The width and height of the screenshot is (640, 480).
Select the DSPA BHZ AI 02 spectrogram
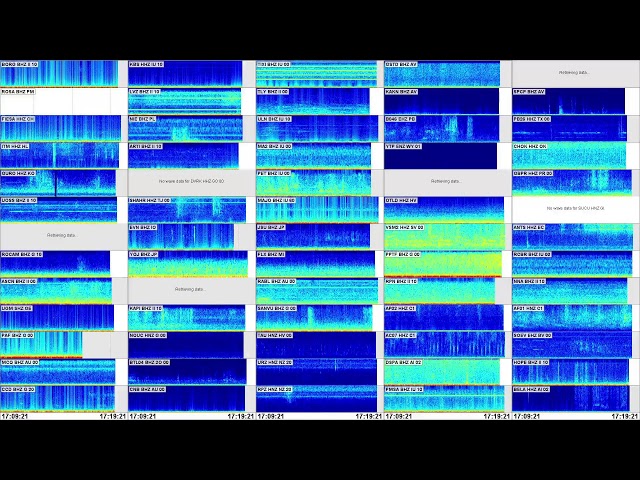pyautogui.click(x=442, y=372)
